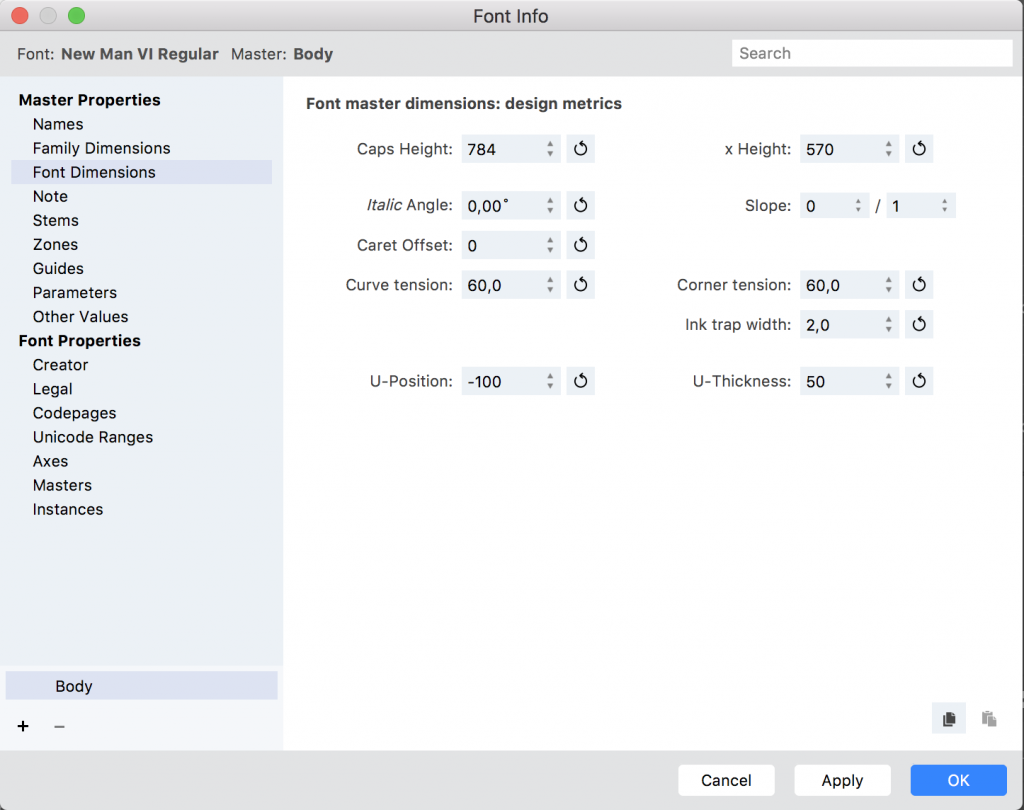Add a new master with plus button
The image size is (1024, 810).
[23, 726]
